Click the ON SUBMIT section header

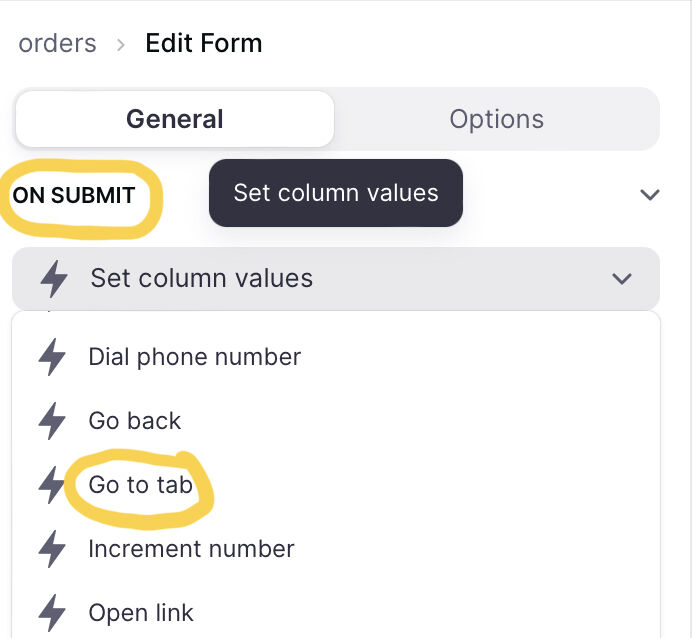(74, 195)
